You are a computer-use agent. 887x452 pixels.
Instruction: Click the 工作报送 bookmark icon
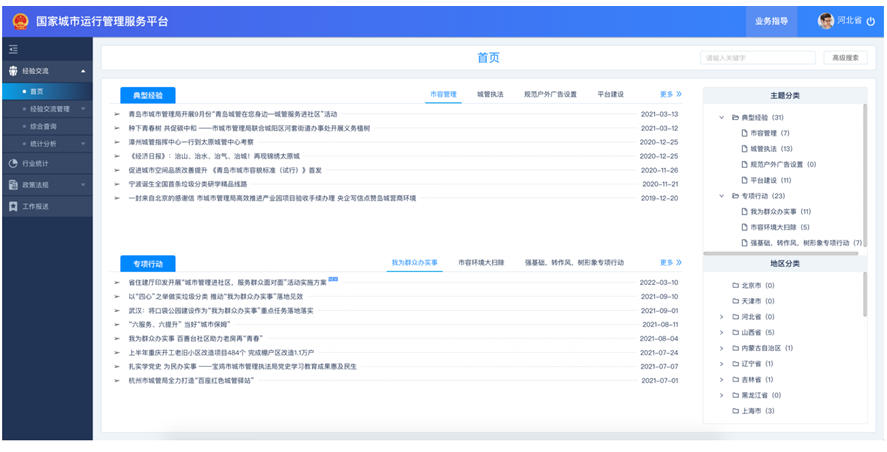[13, 207]
